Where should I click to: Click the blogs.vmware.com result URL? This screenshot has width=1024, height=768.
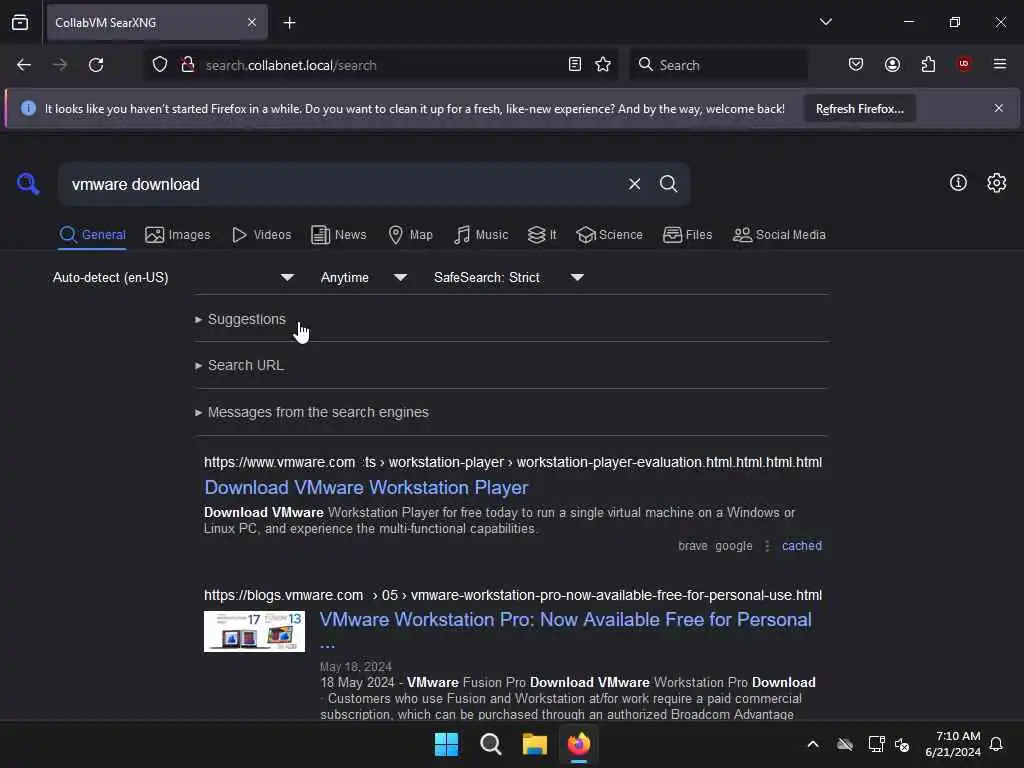(x=513, y=596)
